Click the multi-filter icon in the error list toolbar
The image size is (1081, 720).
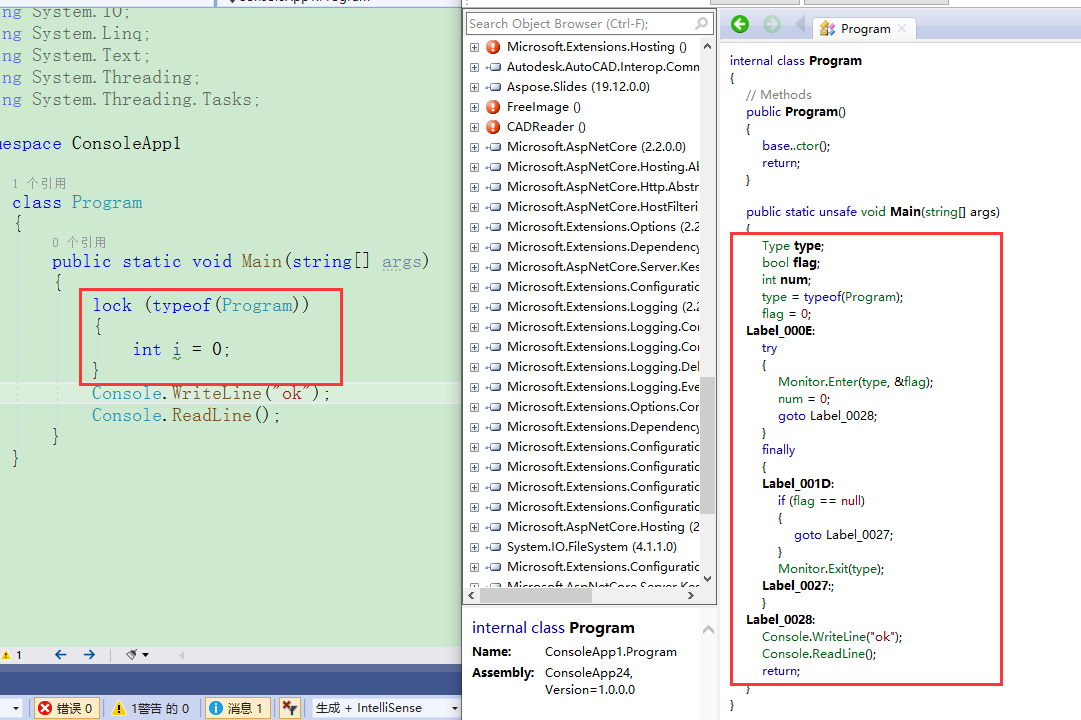(x=289, y=707)
